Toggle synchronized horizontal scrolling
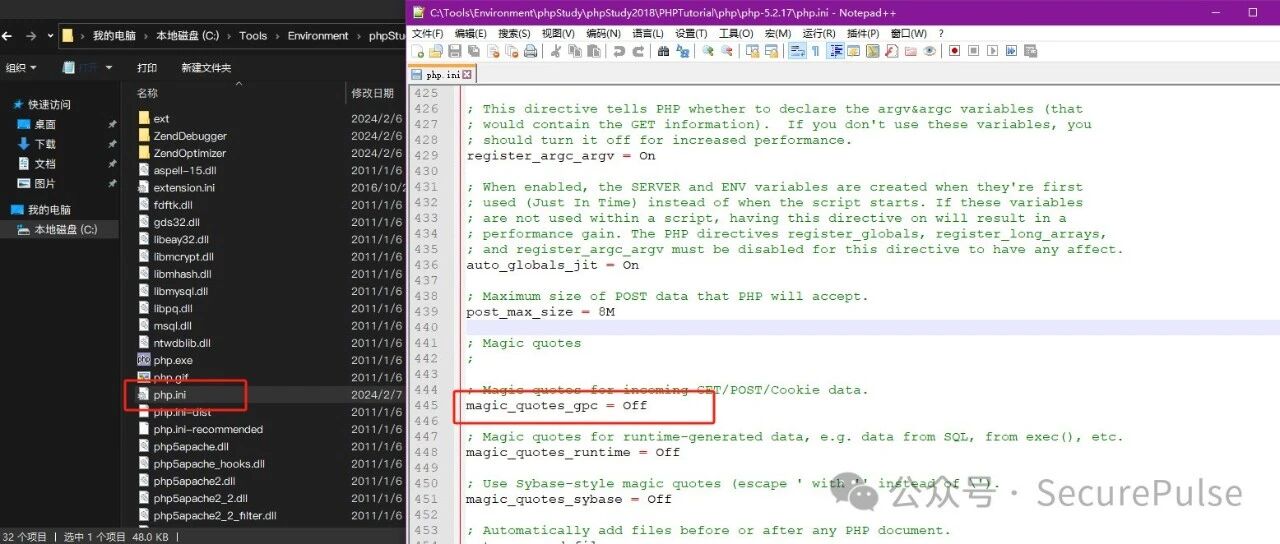The width and height of the screenshot is (1280, 544). (772, 51)
